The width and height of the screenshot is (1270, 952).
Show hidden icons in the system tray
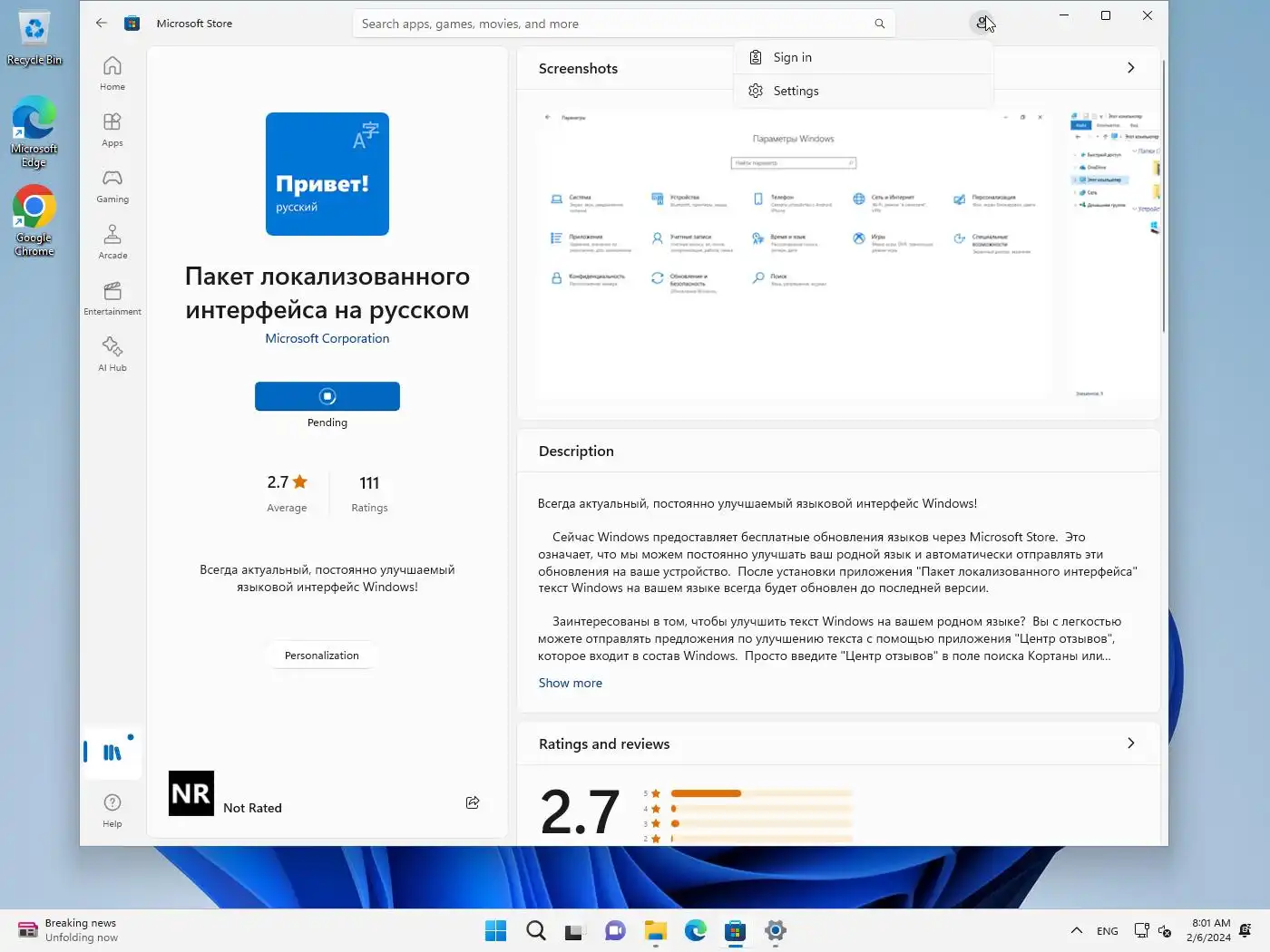[x=1077, y=931]
